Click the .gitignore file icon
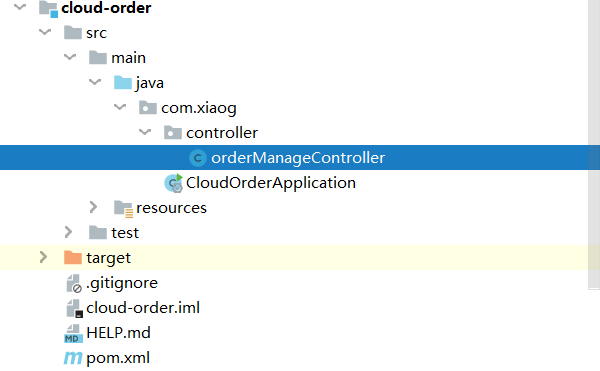 tap(73, 283)
